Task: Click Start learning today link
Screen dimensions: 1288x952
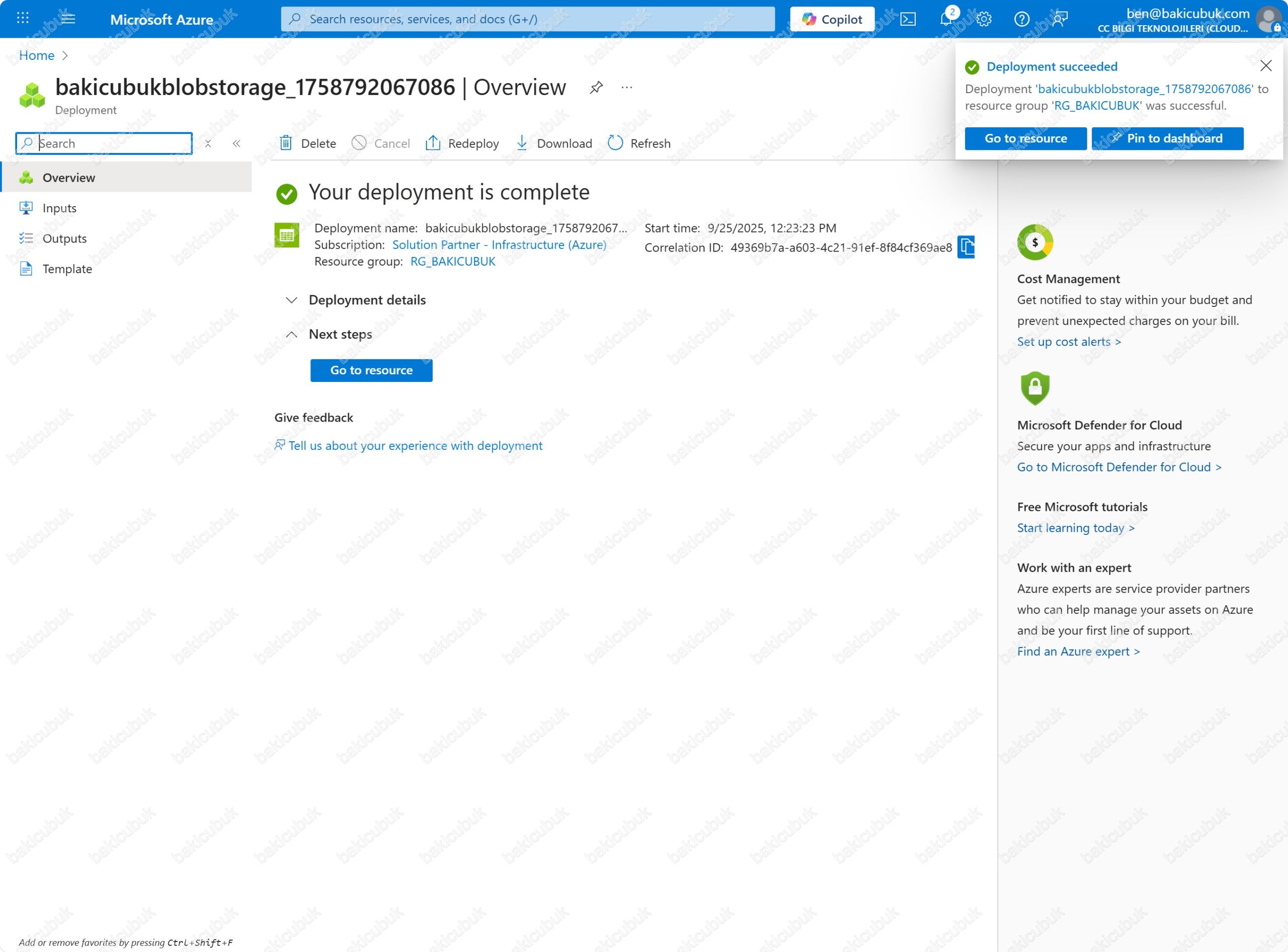Action: [x=1075, y=528]
